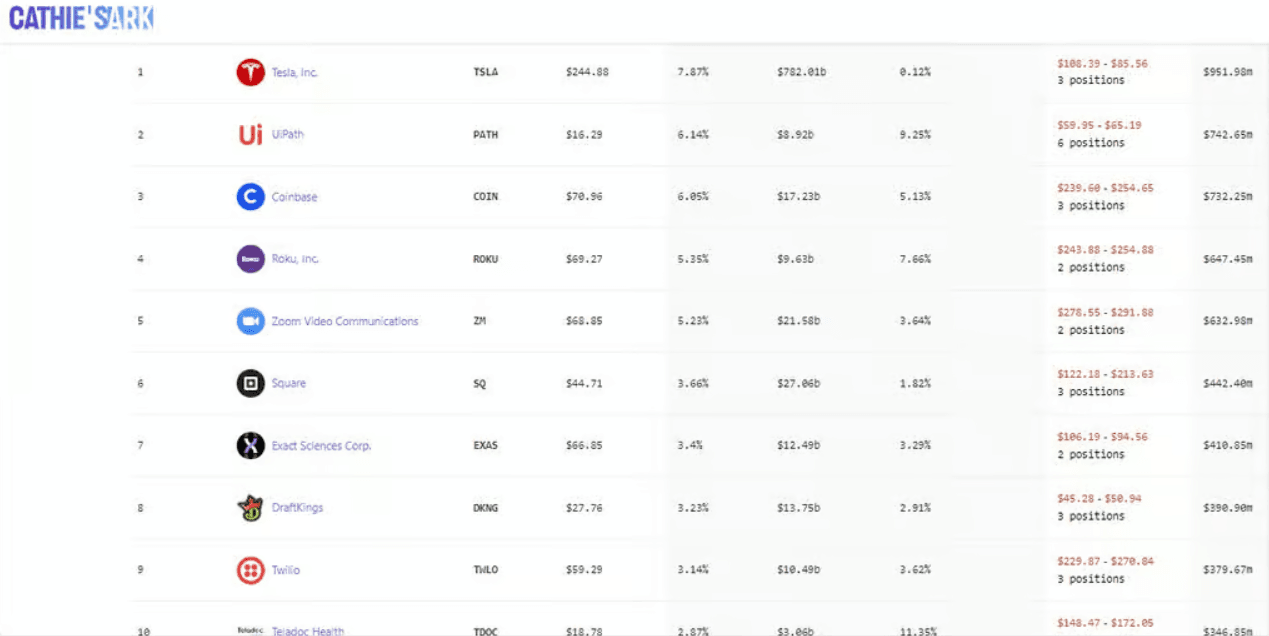Click the 6.14% weight for UiPath
The width and height of the screenshot is (1269, 636).
click(x=693, y=135)
